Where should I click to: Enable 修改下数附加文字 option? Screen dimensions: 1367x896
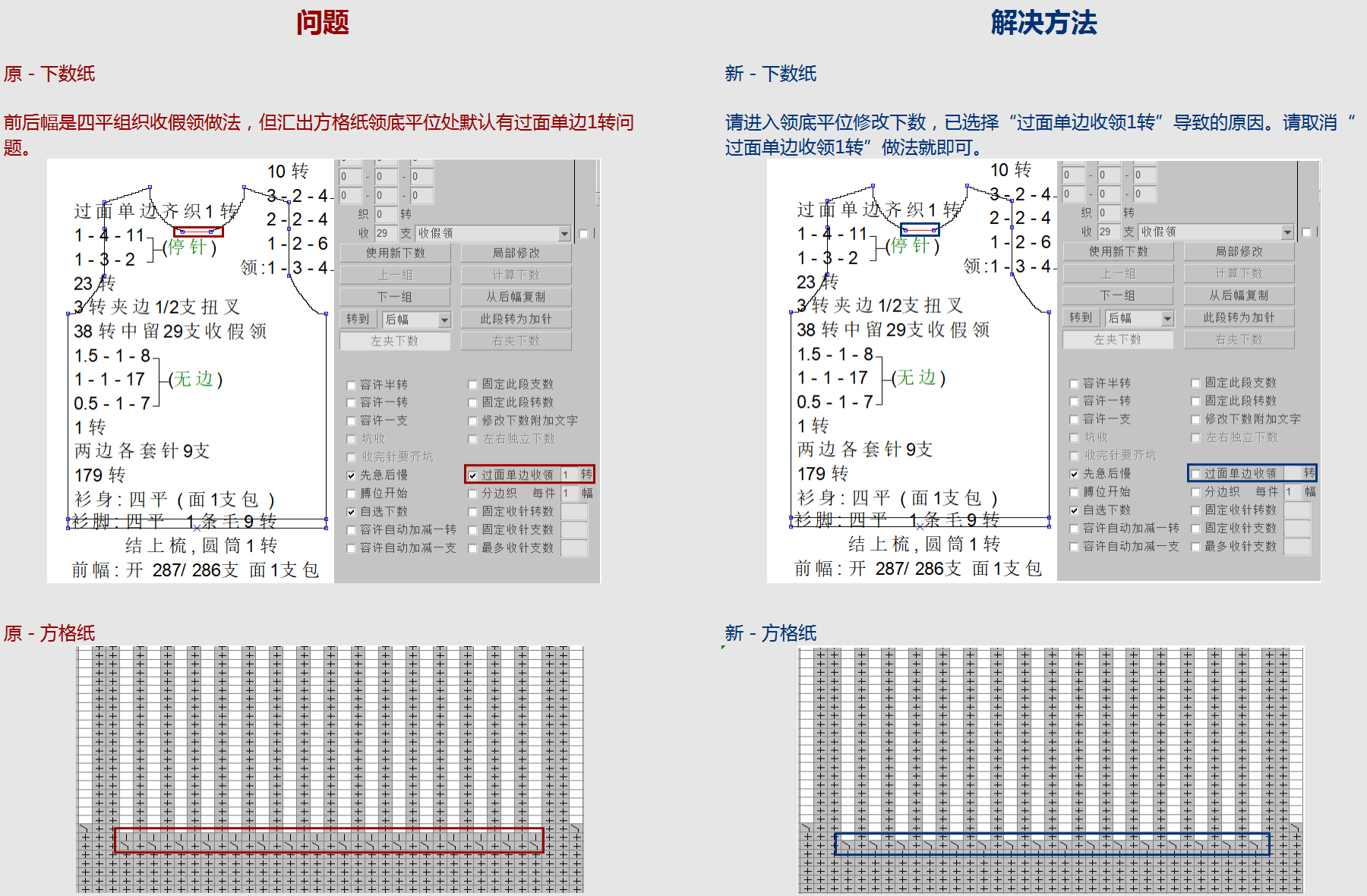point(473,419)
